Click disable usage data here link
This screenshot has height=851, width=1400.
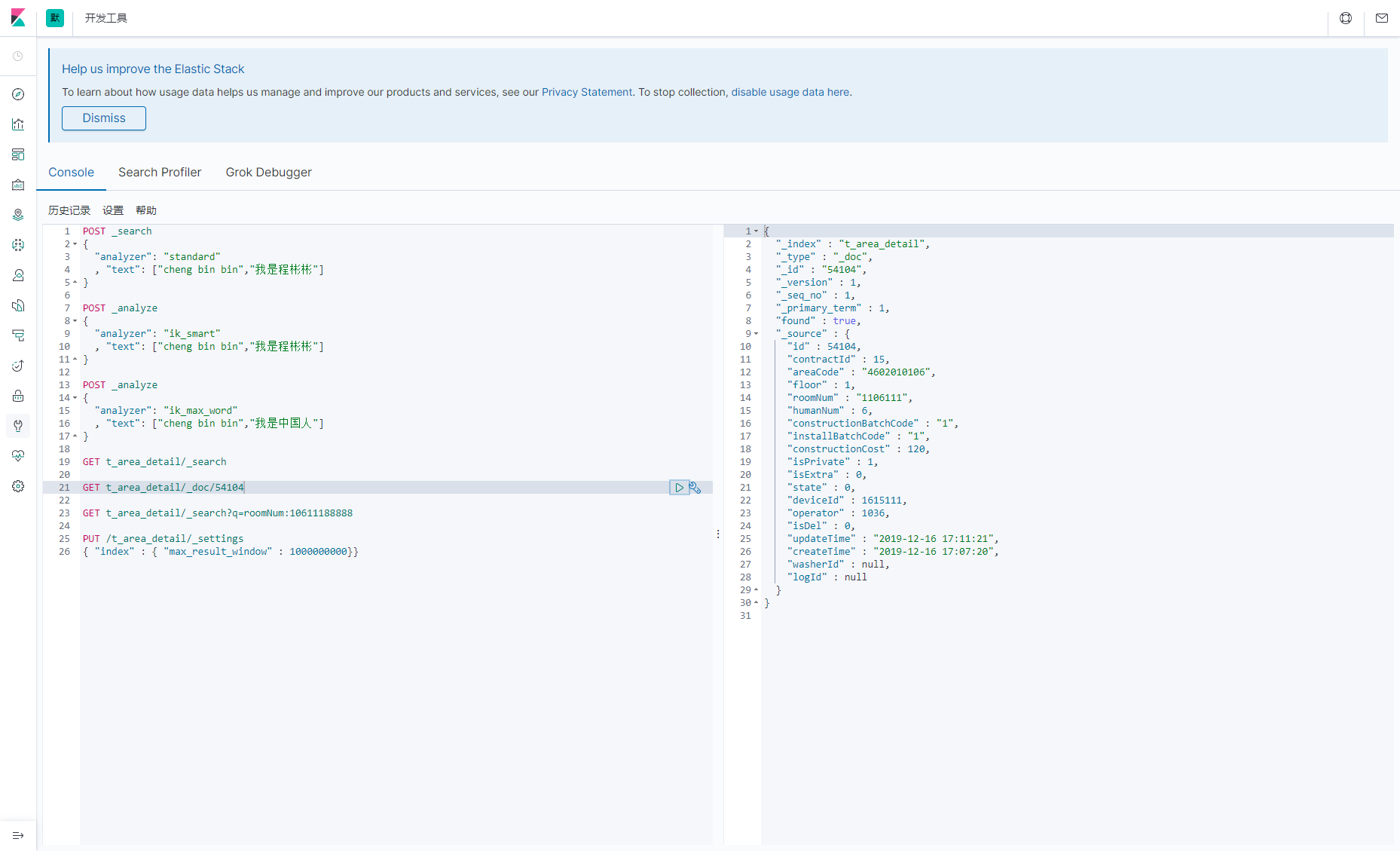pyautogui.click(x=790, y=92)
